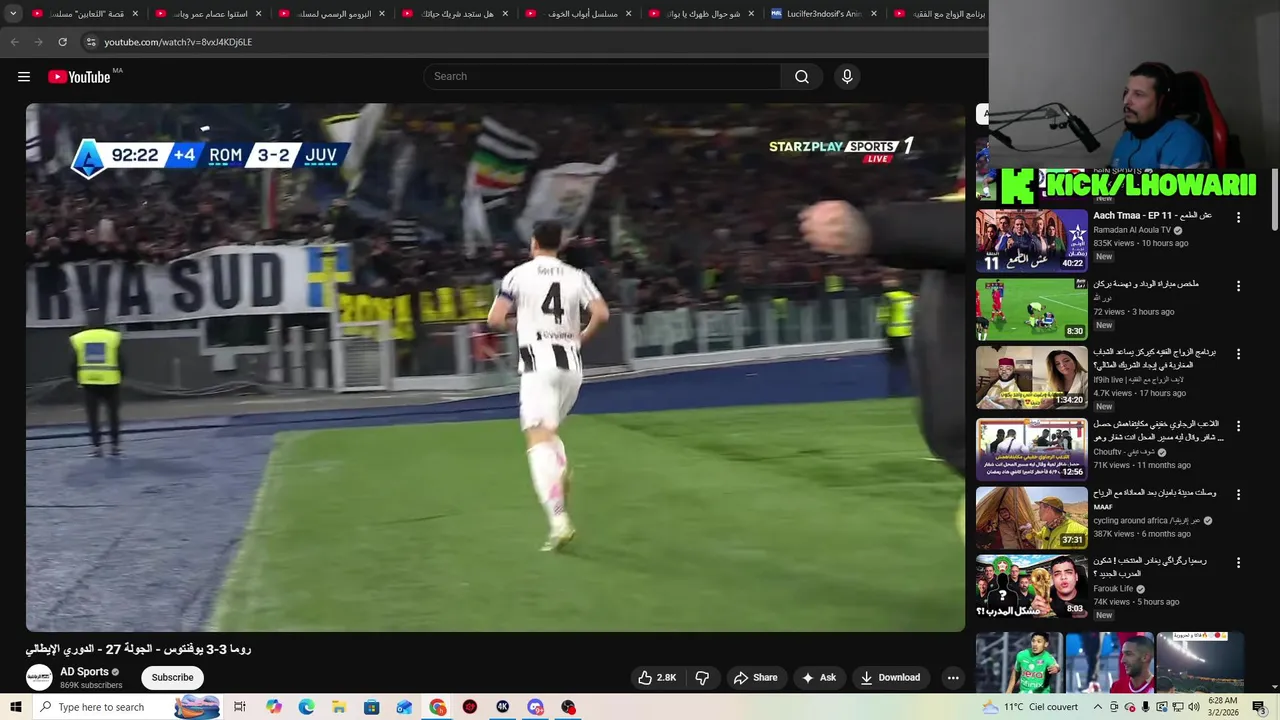Open Ramadan Al Aoula TV channel link
The image size is (1280, 720).
pyautogui.click(x=1130, y=230)
